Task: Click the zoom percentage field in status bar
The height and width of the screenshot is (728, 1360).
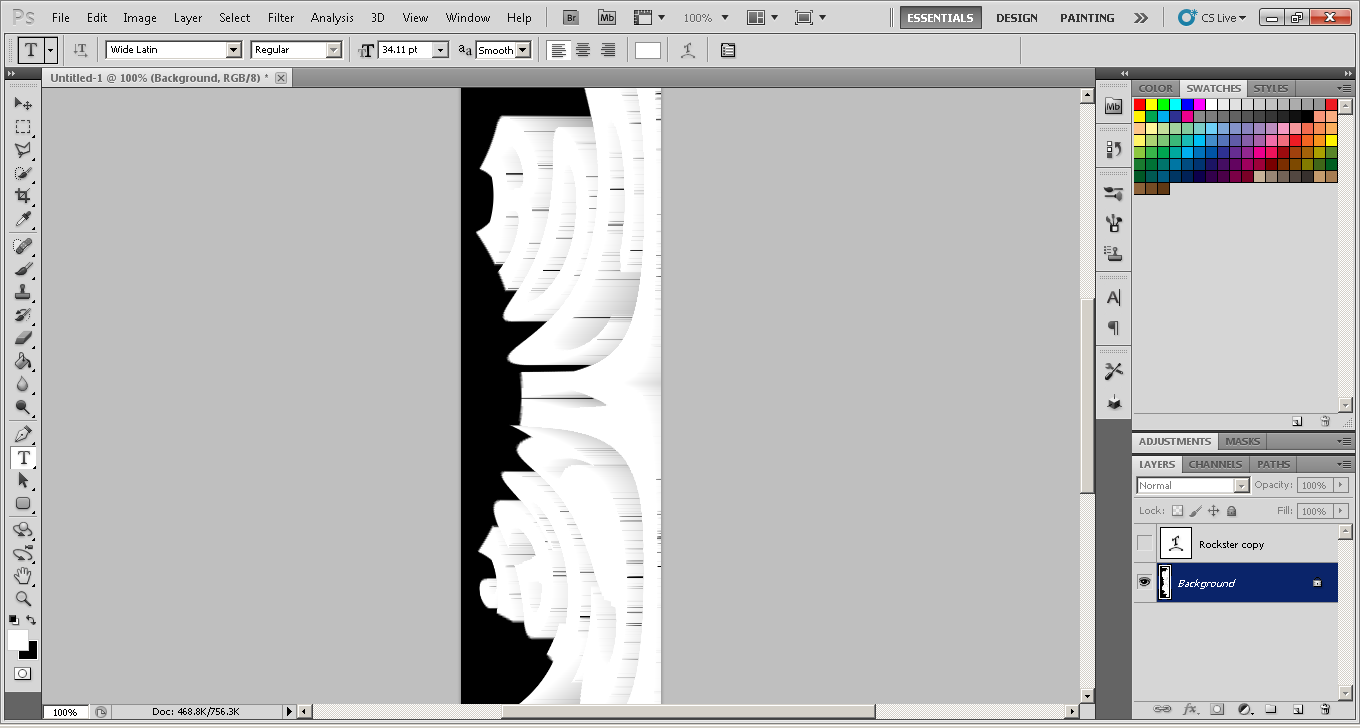Action: [65, 712]
